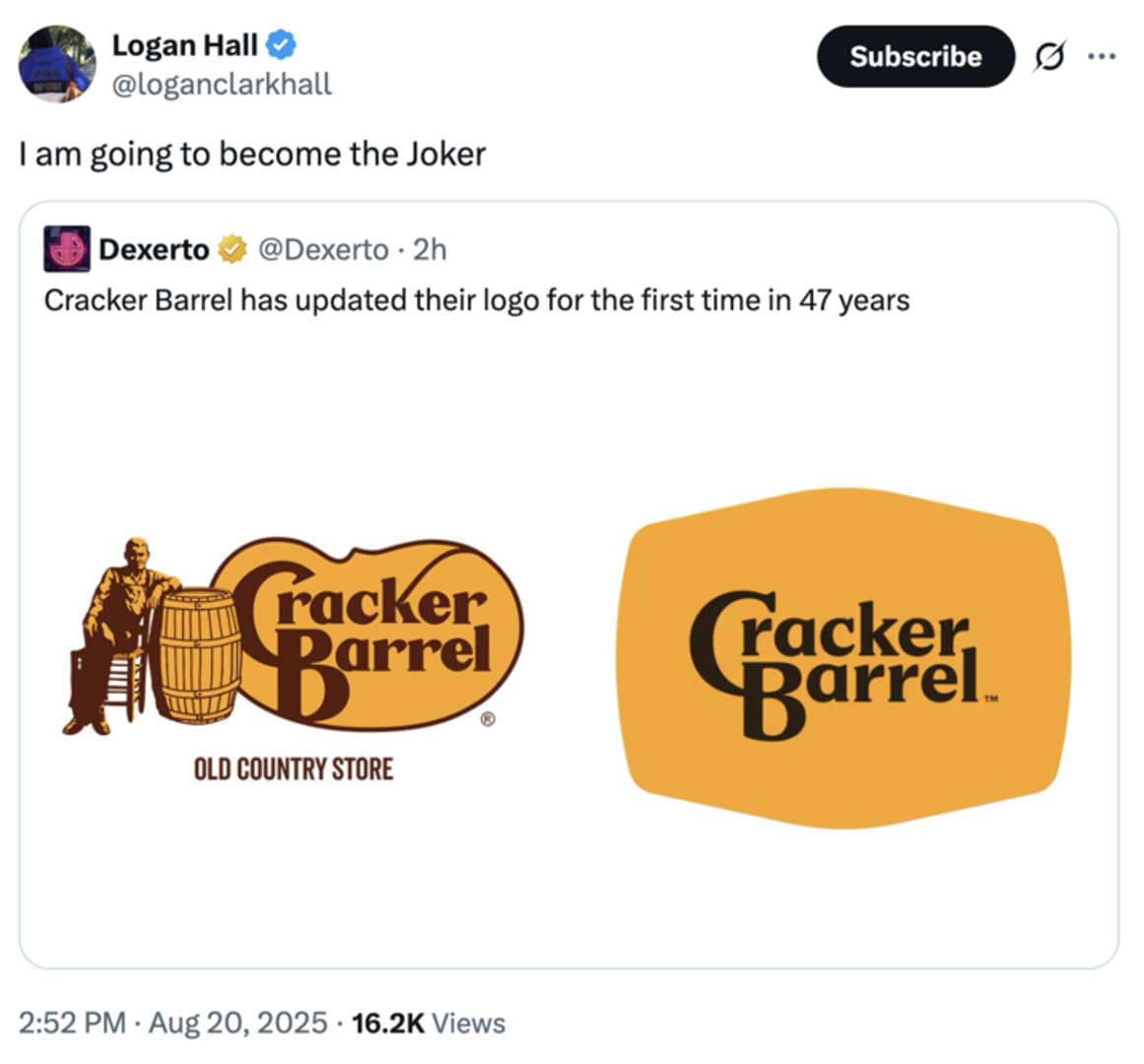
Task: Click the Cracker Barrel logo update text
Action: point(476,299)
